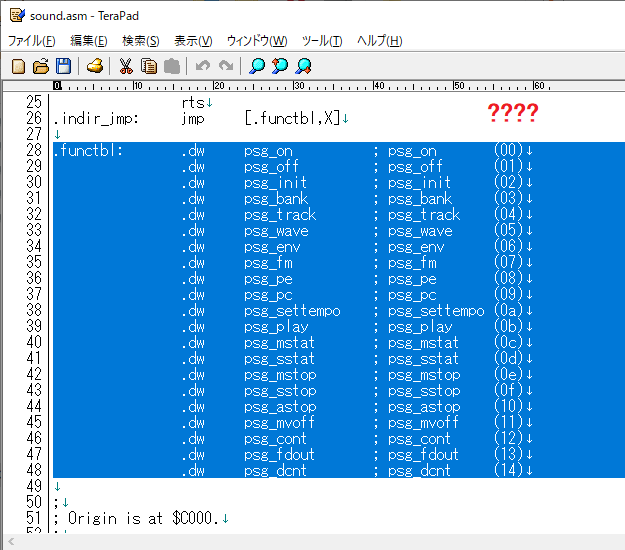The image size is (625, 550).
Task: Click 'psg_init' operand on line 30
Action: click(275, 183)
